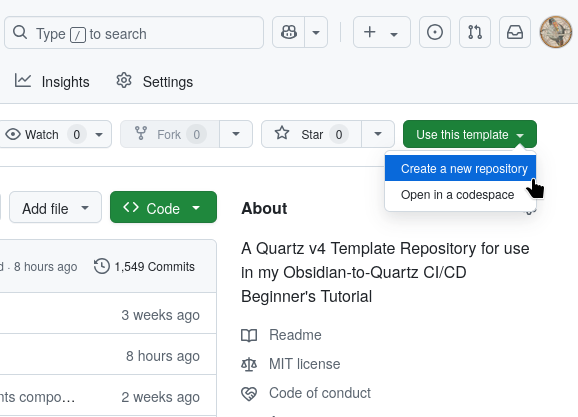
Task: Click the star icon on Star button
Action: [282, 133]
